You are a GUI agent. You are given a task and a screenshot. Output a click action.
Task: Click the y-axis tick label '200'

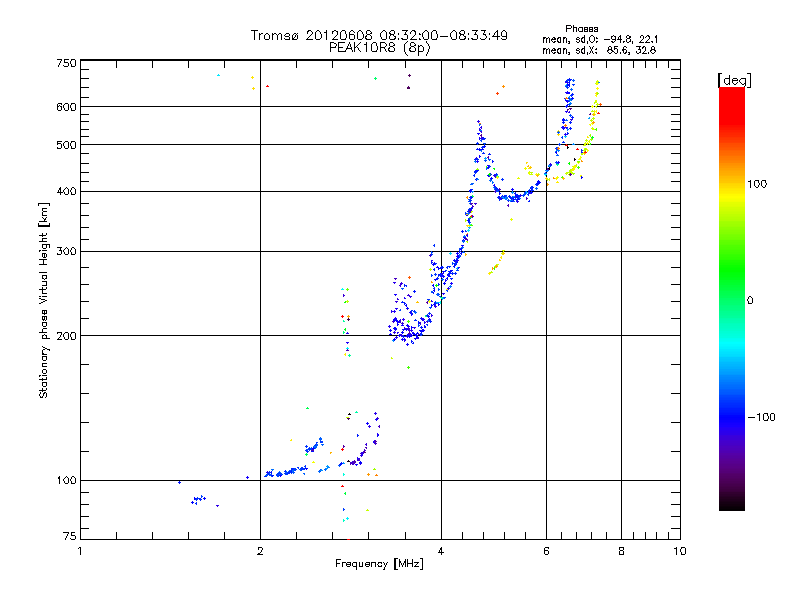[x=66, y=336]
